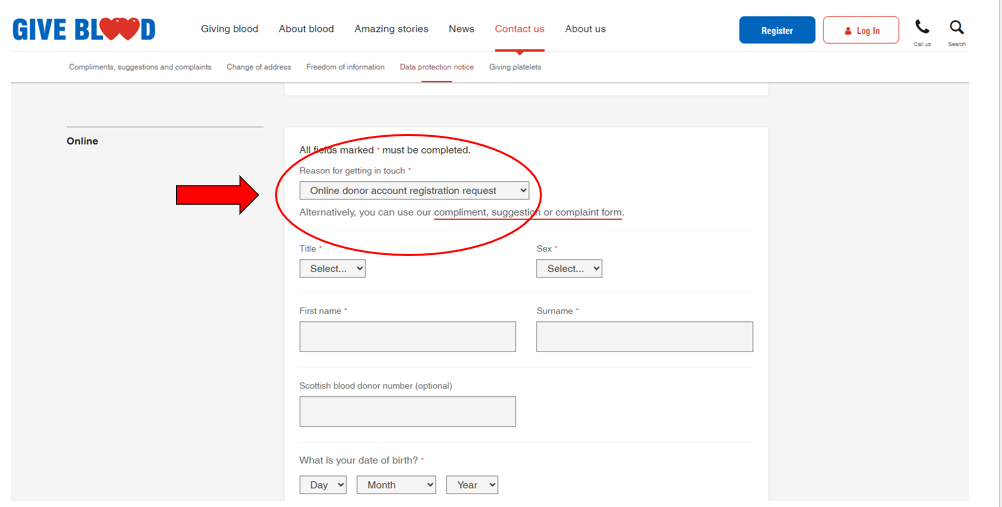Open the Sex select dropdown
Screen dimensions: 1002x507
pyautogui.click(x=569, y=268)
